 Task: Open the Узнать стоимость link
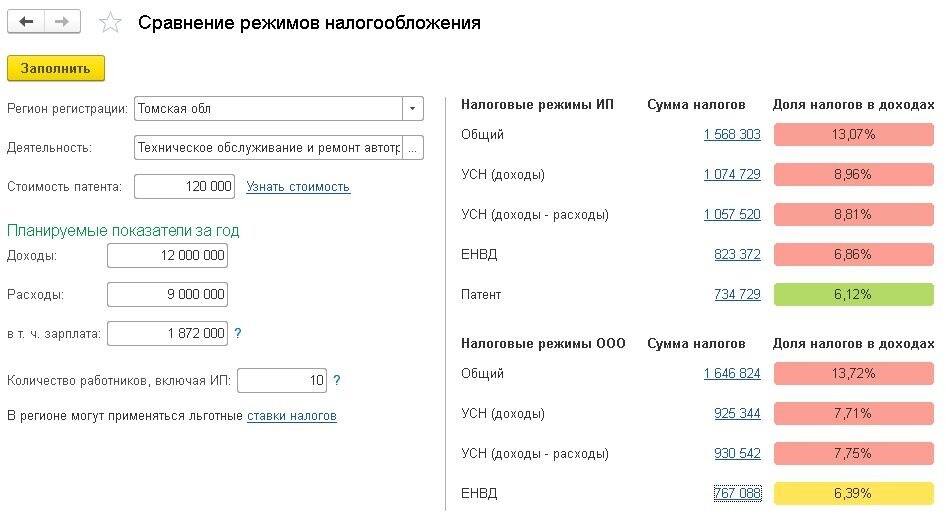pyautogui.click(x=298, y=187)
